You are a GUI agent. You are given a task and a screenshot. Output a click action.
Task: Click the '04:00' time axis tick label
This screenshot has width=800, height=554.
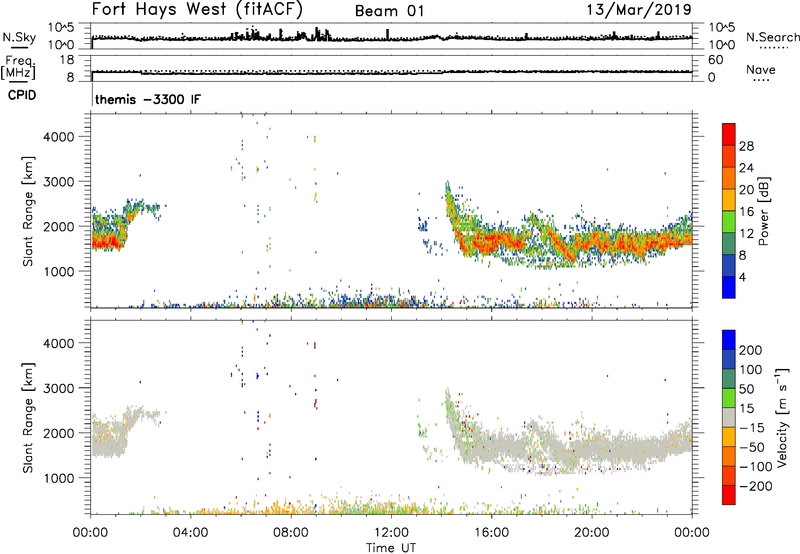click(x=190, y=533)
